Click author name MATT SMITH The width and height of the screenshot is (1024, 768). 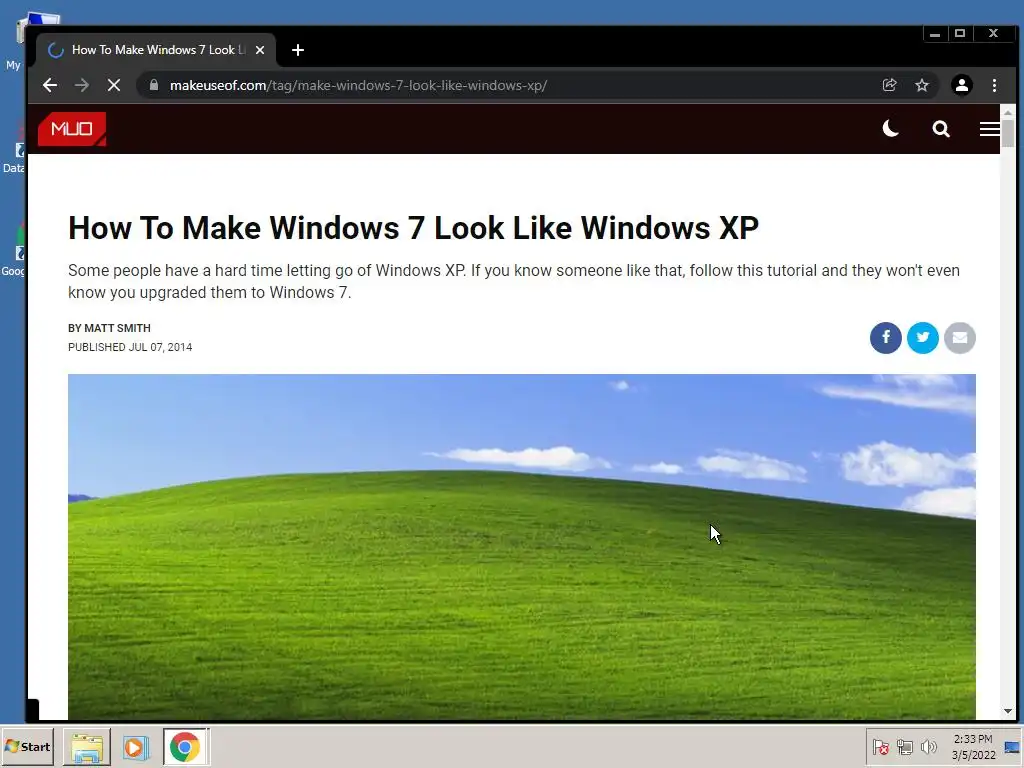118,328
